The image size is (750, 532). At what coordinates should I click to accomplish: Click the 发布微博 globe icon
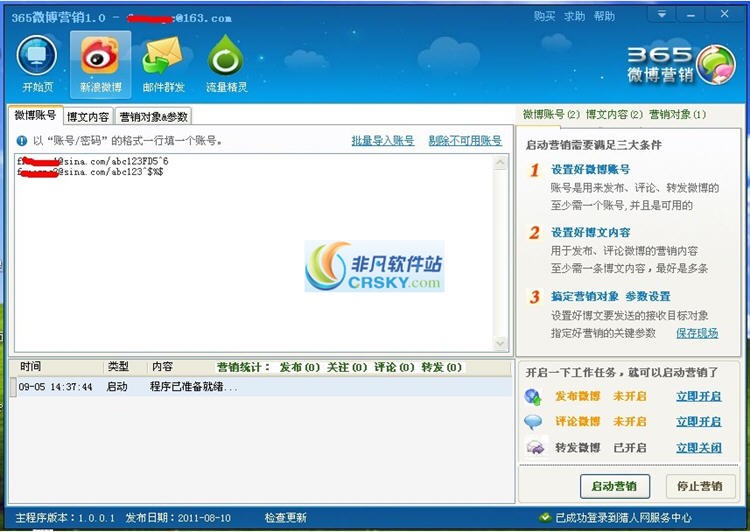point(533,397)
